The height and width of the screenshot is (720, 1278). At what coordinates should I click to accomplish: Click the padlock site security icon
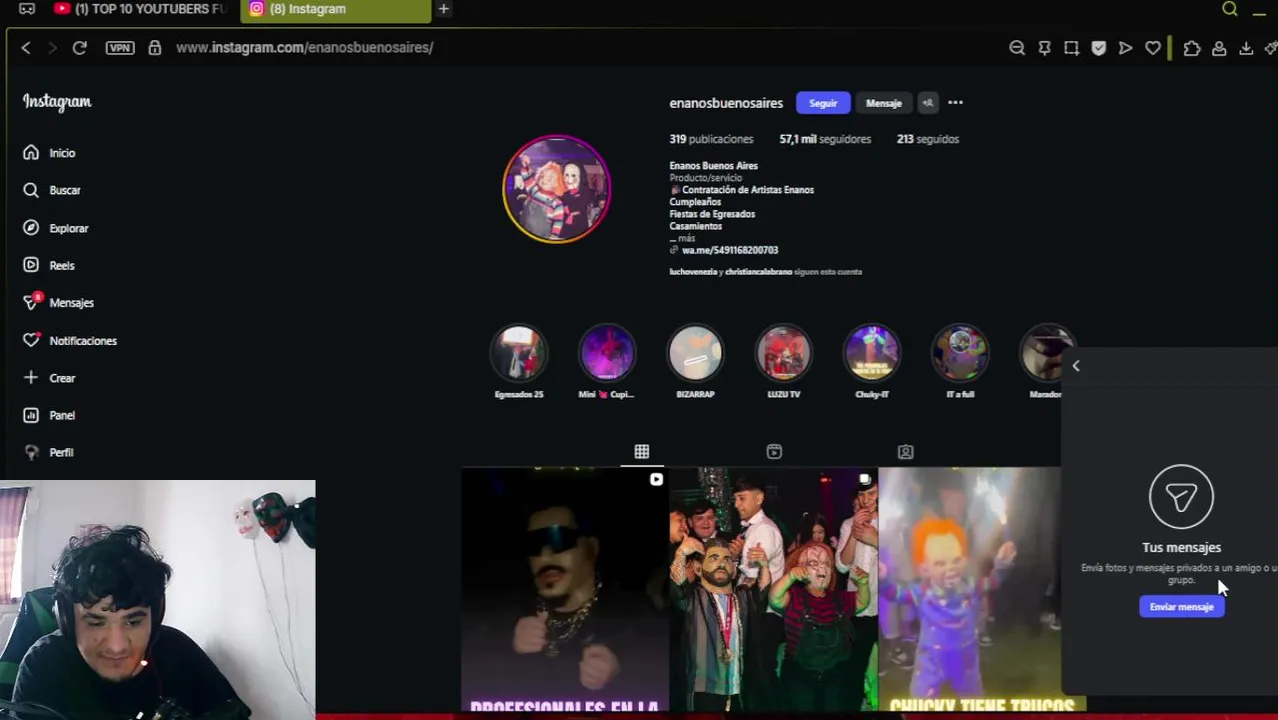(x=155, y=47)
